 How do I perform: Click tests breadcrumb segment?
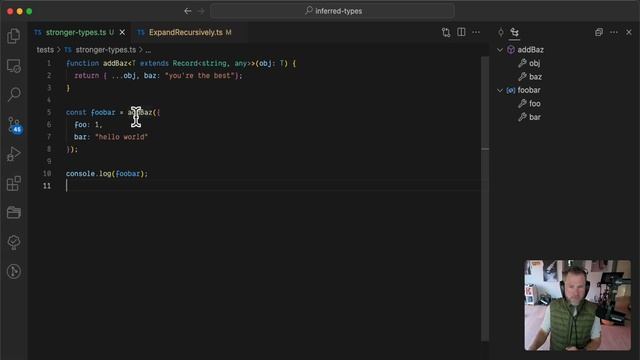(45, 50)
